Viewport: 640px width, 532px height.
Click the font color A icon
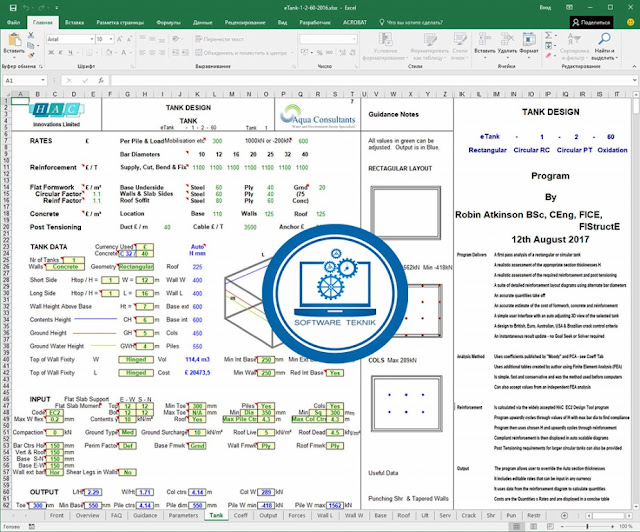pyautogui.click(x=123, y=52)
